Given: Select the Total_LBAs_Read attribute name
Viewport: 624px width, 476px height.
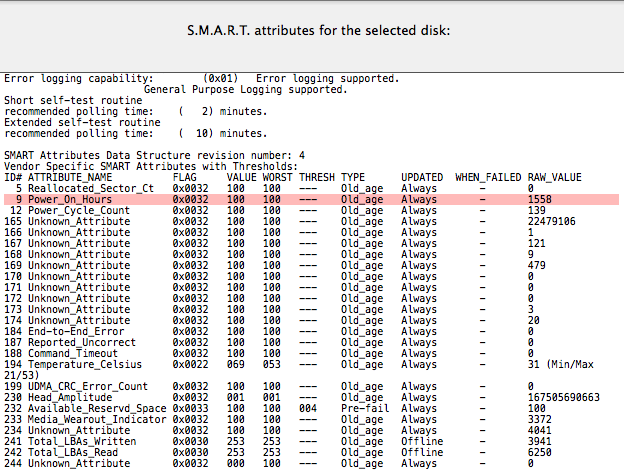Looking at the screenshot, I should coord(73,453).
